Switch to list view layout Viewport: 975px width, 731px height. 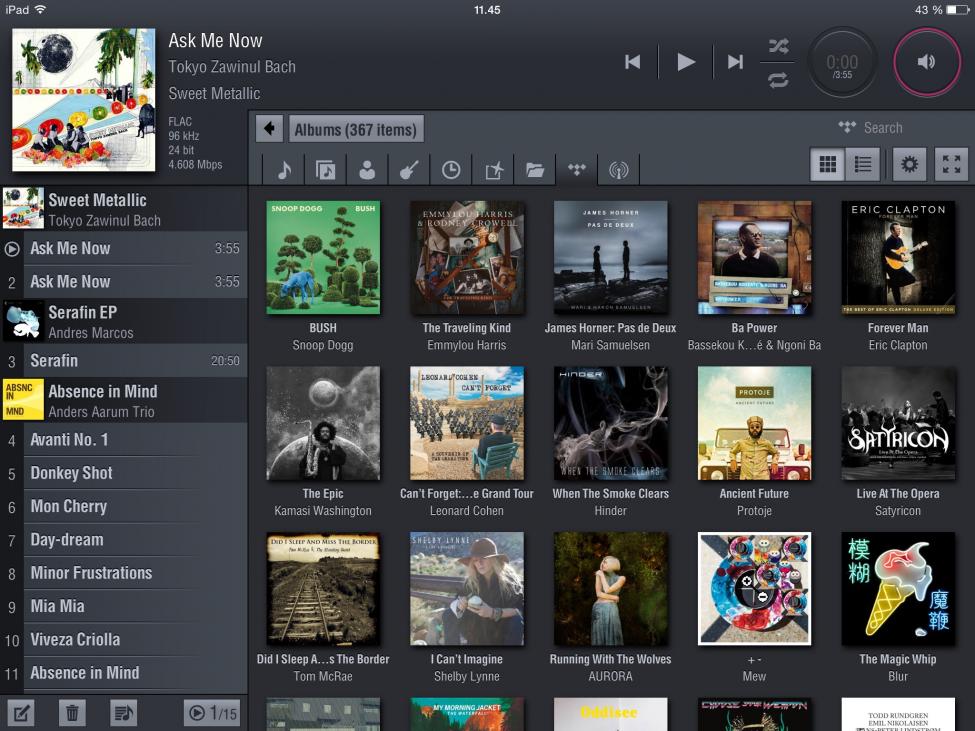(862, 164)
